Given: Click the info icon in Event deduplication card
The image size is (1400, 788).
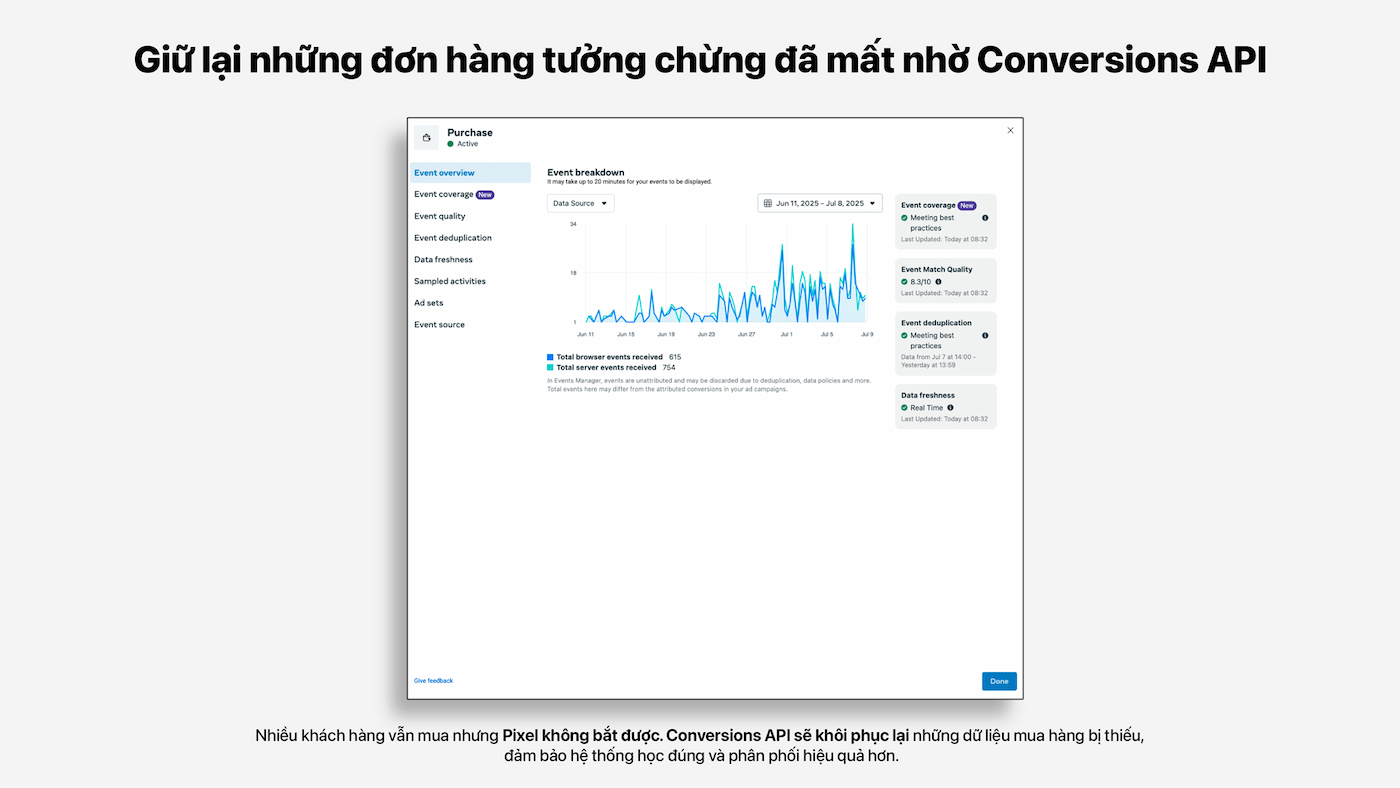Looking at the screenshot, I should 985,336.
